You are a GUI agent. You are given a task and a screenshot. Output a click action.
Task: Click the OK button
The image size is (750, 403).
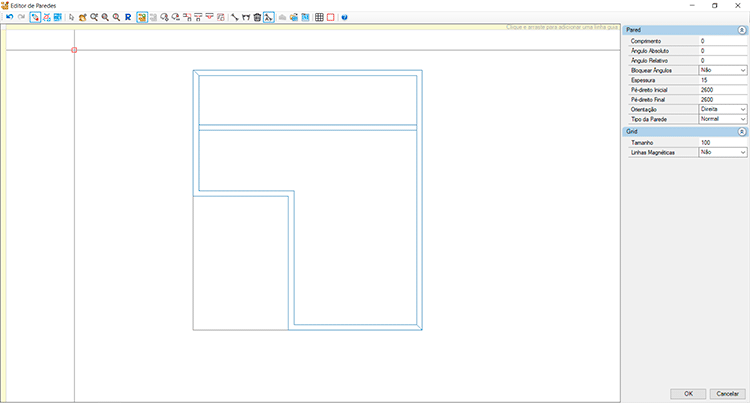pos(688,393)
